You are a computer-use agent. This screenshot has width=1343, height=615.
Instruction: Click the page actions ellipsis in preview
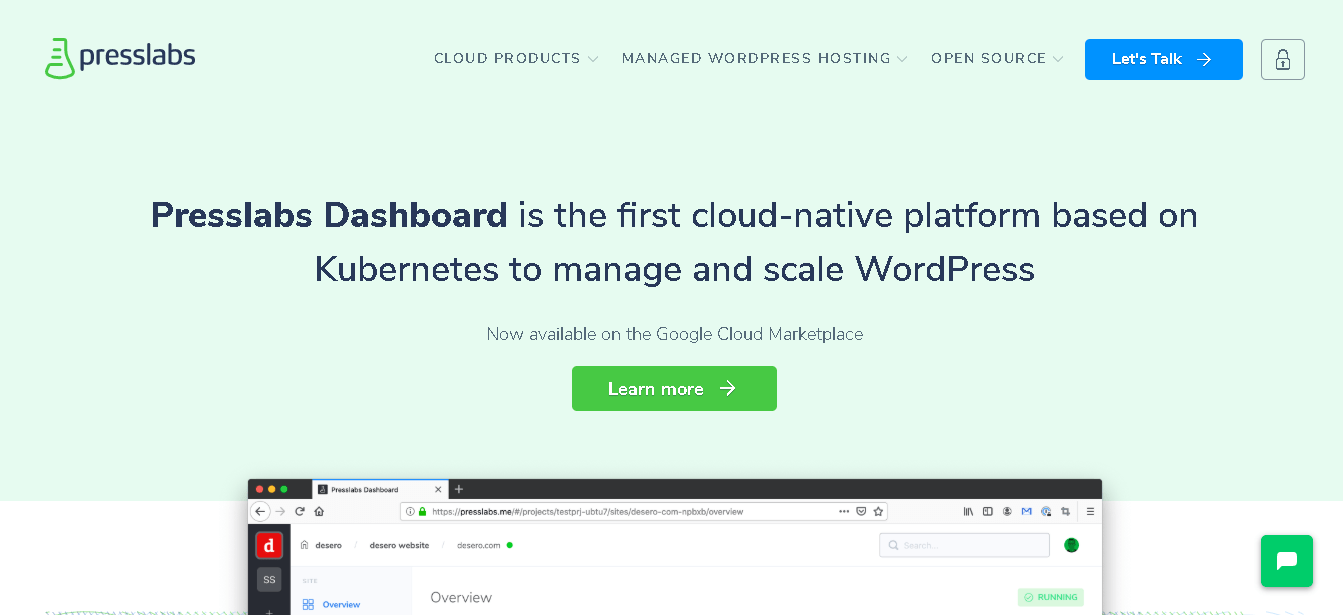844,511
